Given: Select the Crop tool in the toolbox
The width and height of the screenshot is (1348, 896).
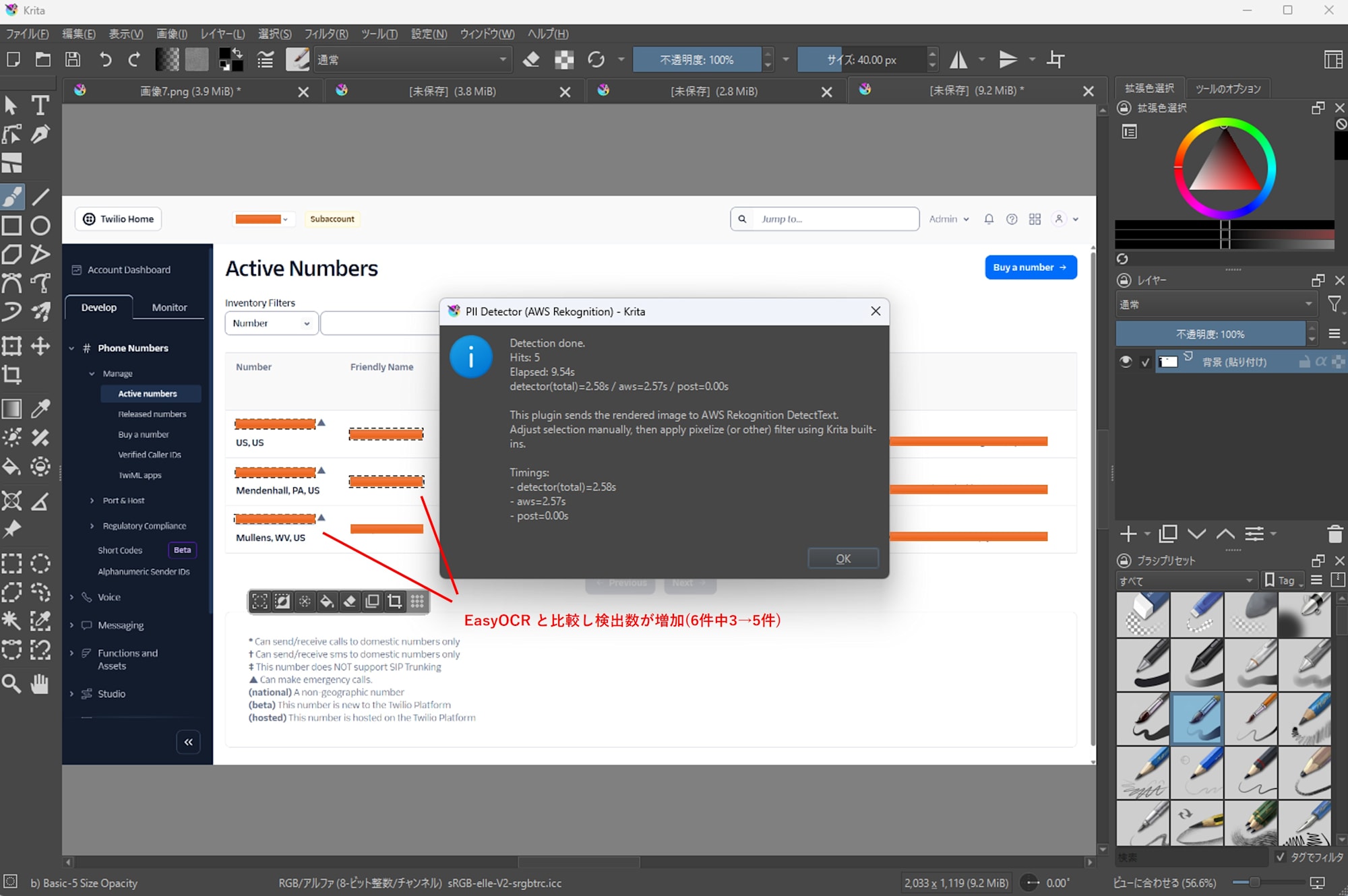Looking at the screenshot, I should (11, 375).
